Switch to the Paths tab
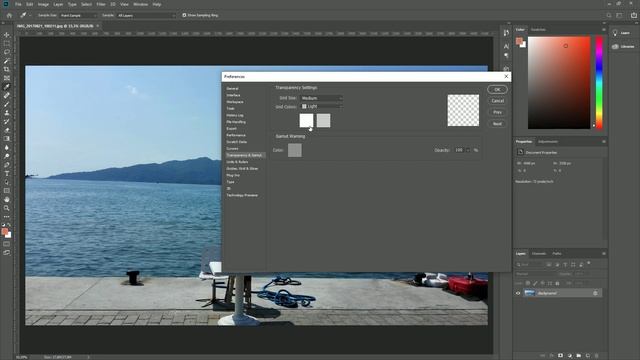Screen dimensions: 640x360 (x=557, y=253)
